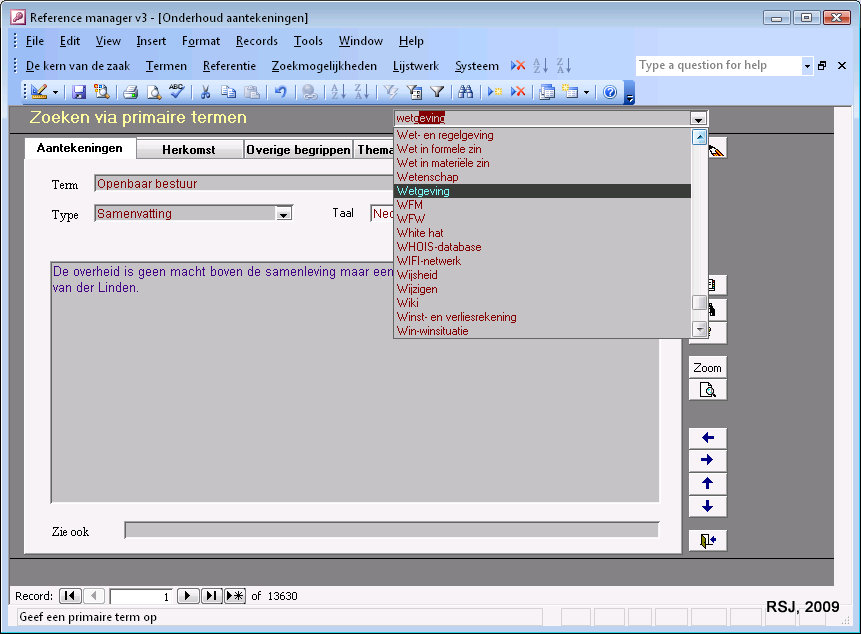Click the funnel Apply Filter icon
Screen dimensions: 861x634
(x=437, y=92)
